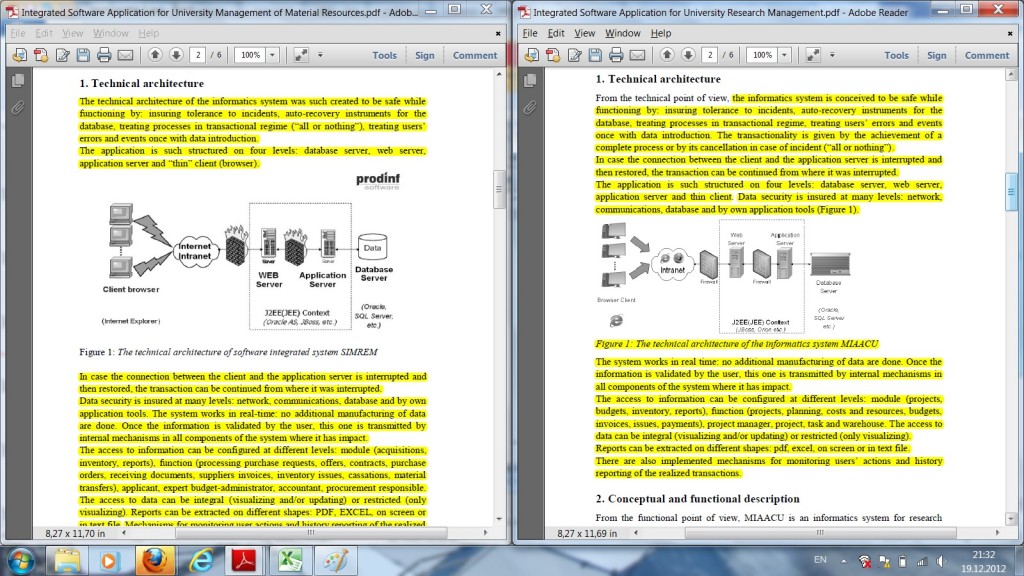Save the Research Management PDF with floppy icon
Screen dimensions: 1024x576
tap(595, 56)
